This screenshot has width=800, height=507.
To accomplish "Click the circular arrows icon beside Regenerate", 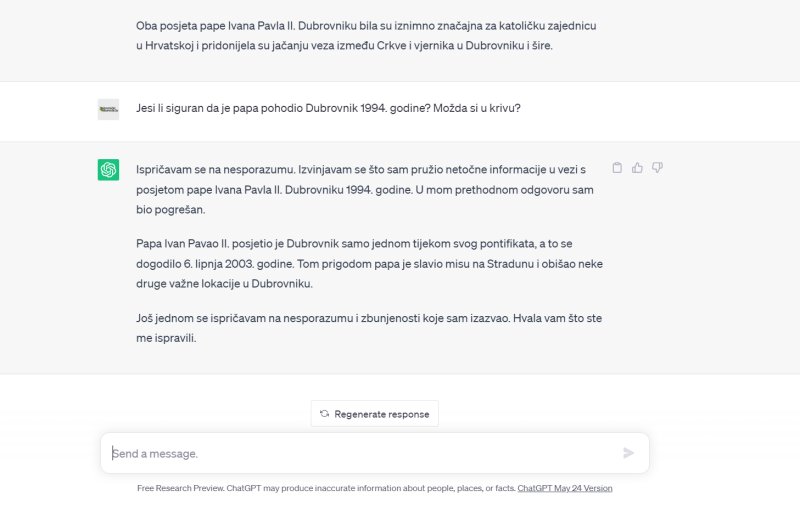I will [324, 414].
